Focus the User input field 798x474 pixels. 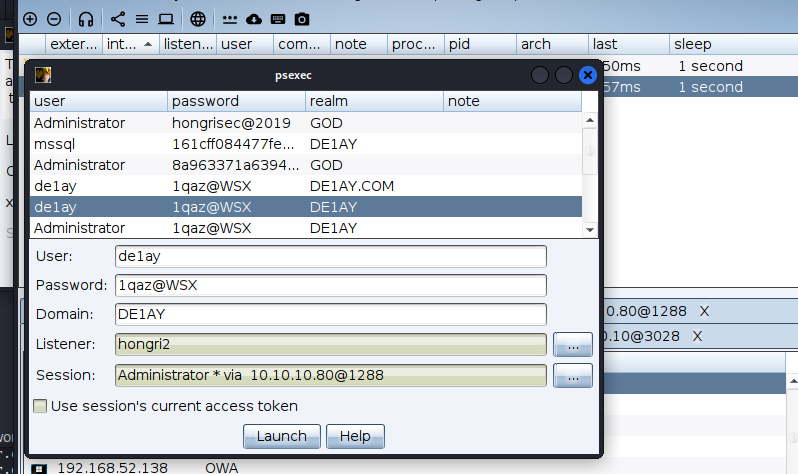(331, 256)
